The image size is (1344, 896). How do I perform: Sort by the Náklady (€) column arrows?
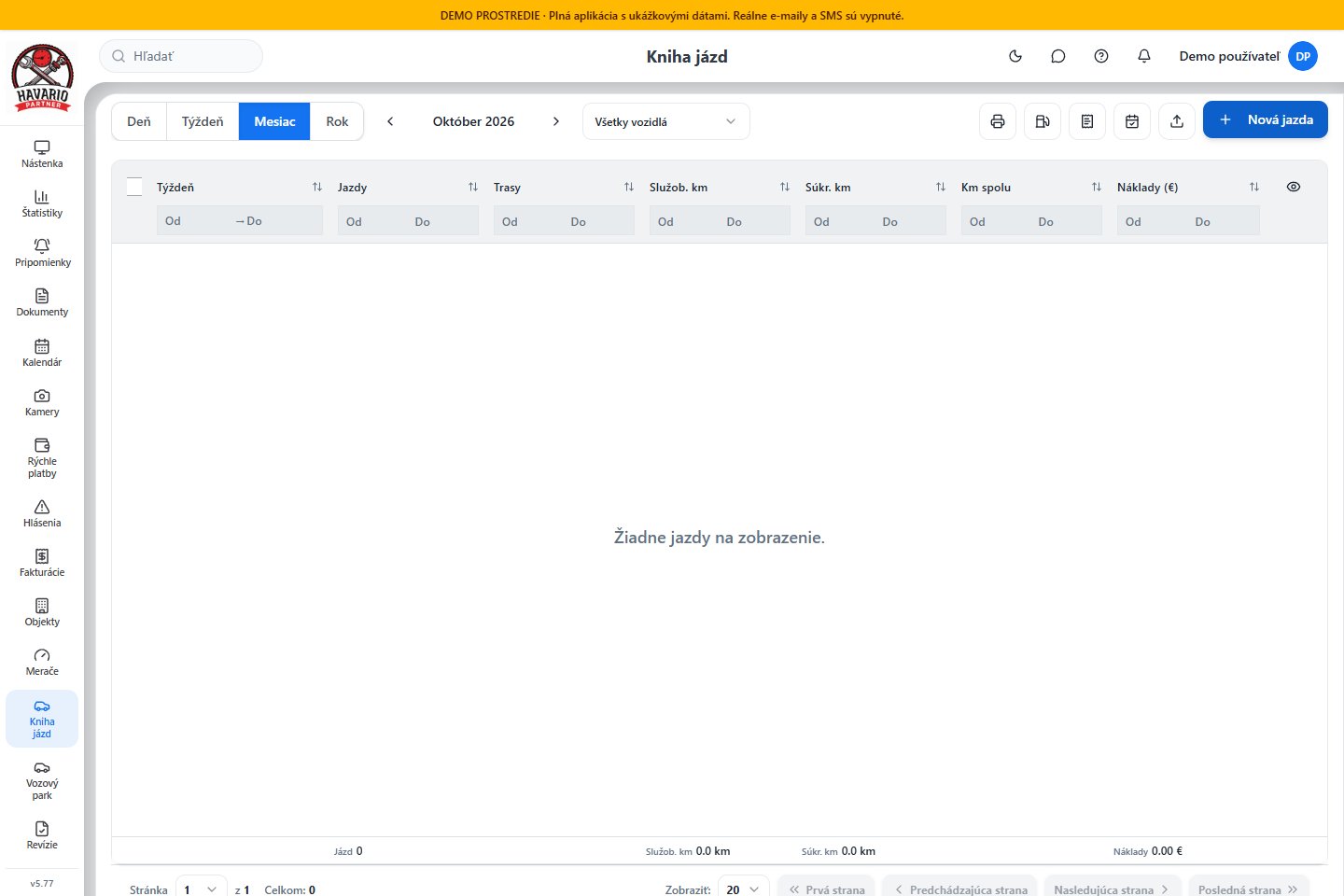coord(1254,187)
